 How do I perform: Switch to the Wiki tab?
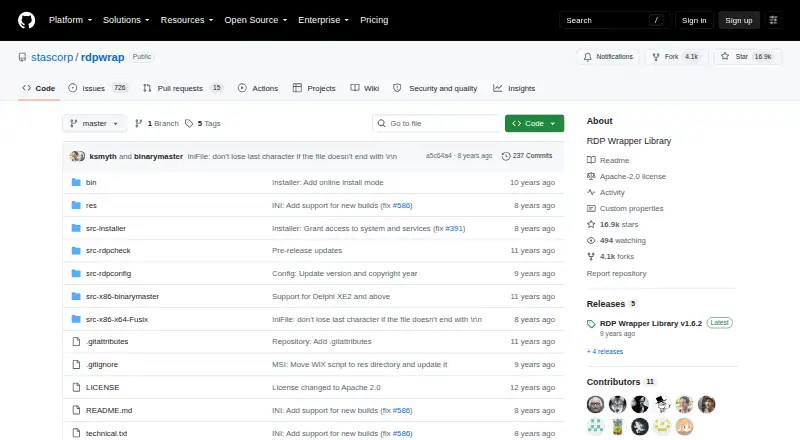[364, 88]
